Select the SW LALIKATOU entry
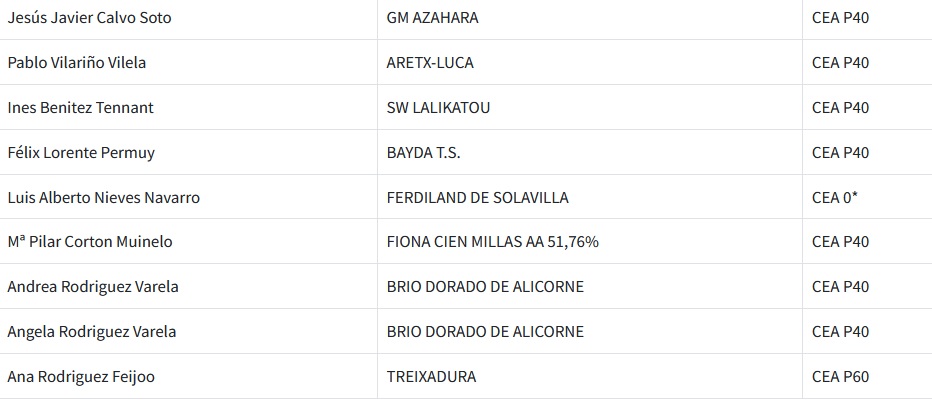Image resolution: width=932 pixels, height=400 pixels. pos(438,108)
